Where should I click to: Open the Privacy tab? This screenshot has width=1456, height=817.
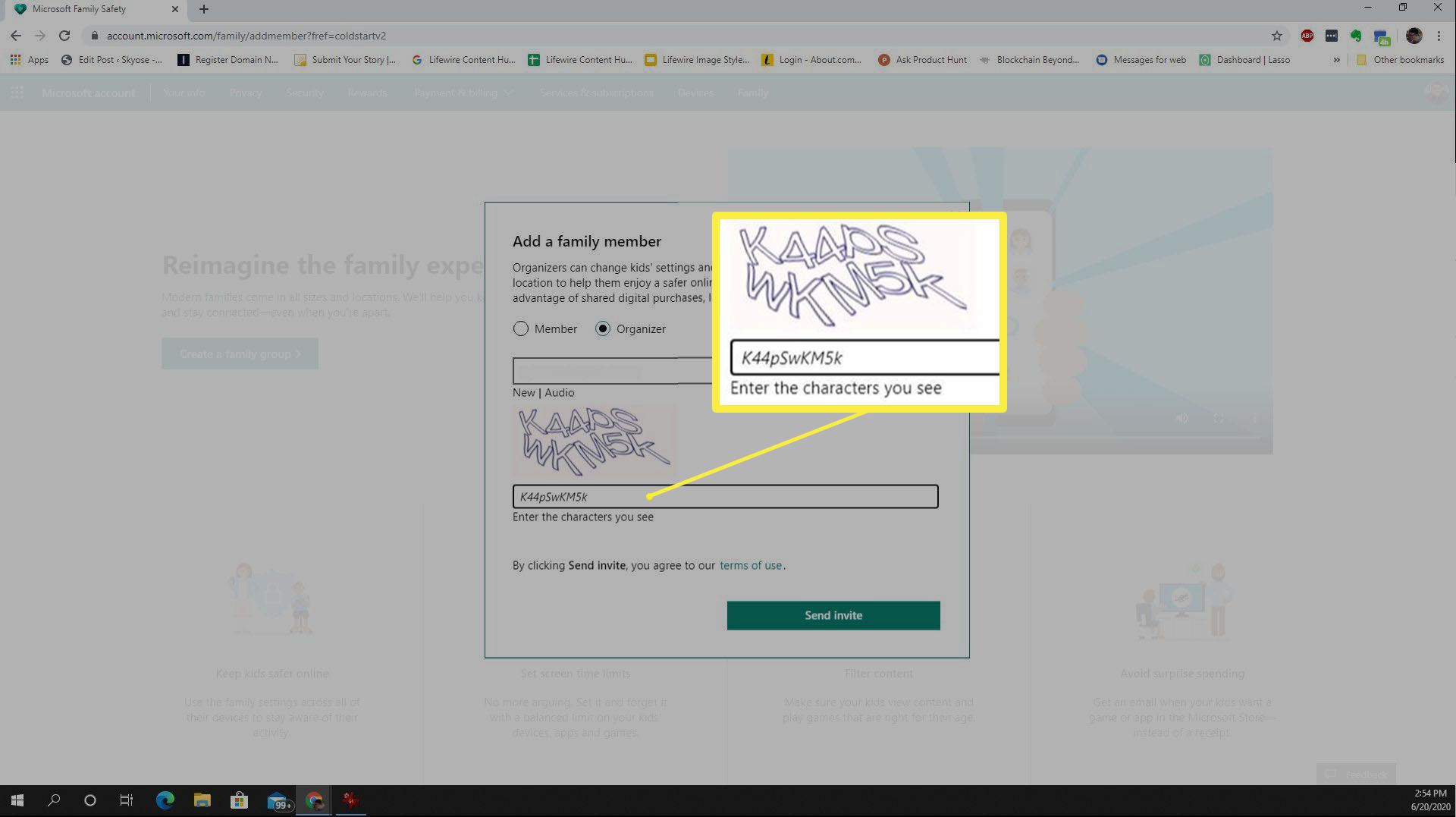pyautogui.click(x=245, y=93)
